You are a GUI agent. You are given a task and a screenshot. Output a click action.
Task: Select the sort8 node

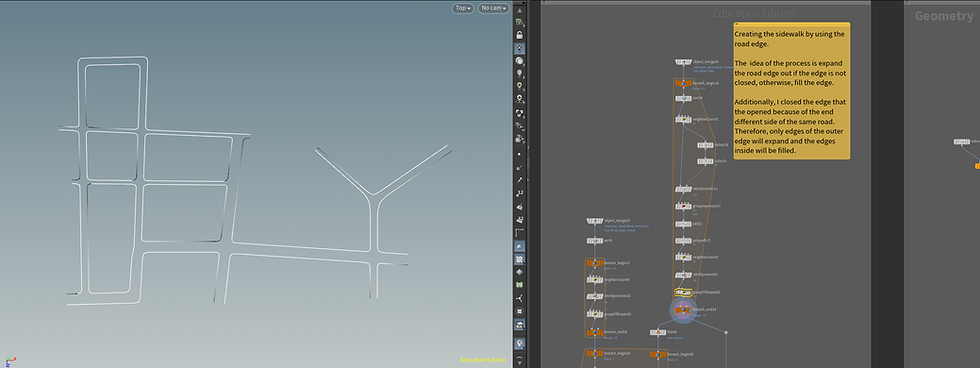(x=595, y=241)
